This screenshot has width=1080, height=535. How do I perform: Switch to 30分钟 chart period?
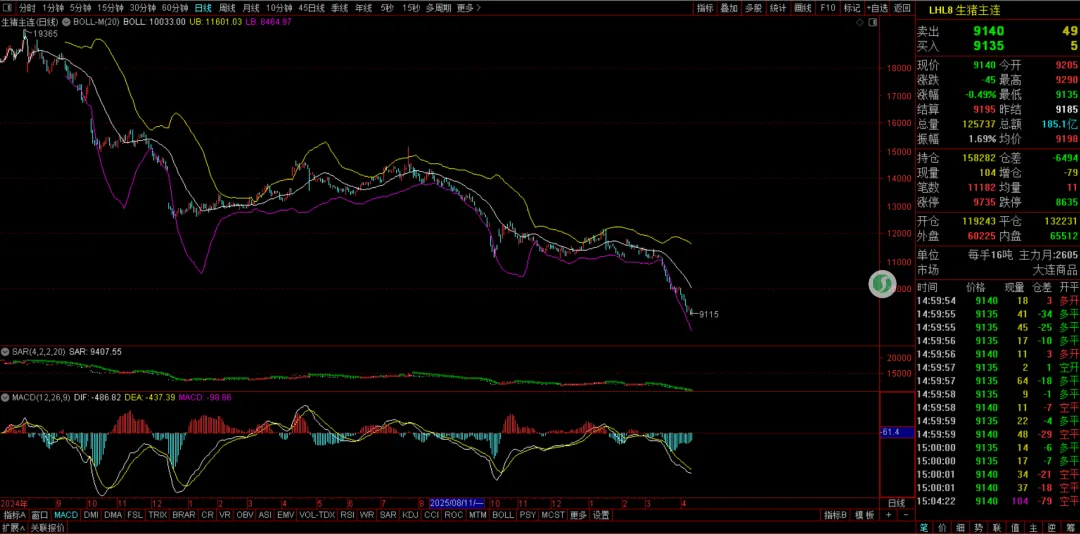coord(143,8)
